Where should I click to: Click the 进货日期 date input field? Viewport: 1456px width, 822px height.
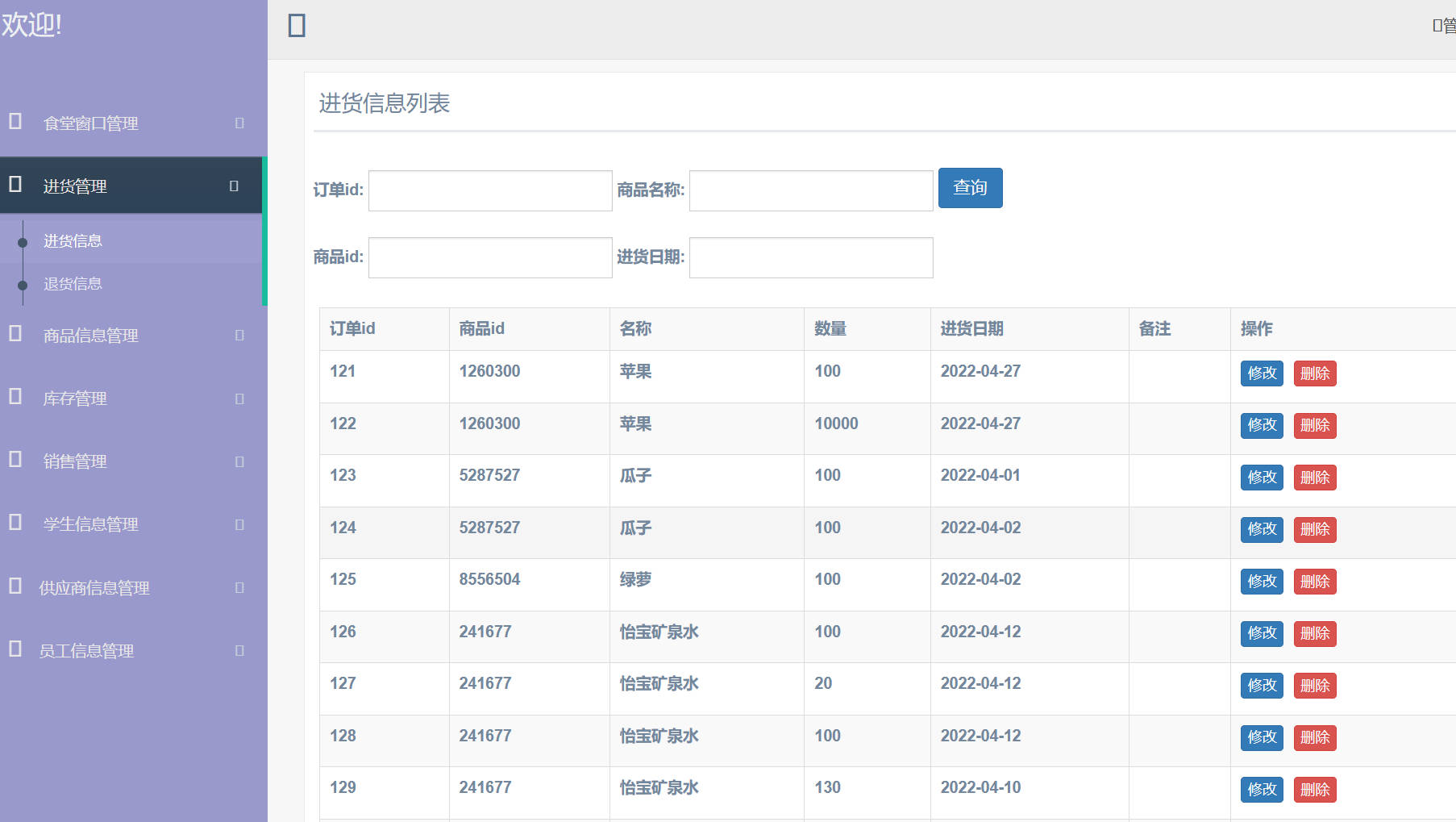(809, 257)
